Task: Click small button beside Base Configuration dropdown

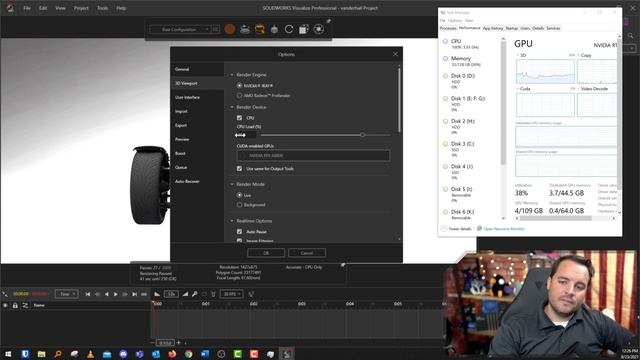Action: coord(215,29)
